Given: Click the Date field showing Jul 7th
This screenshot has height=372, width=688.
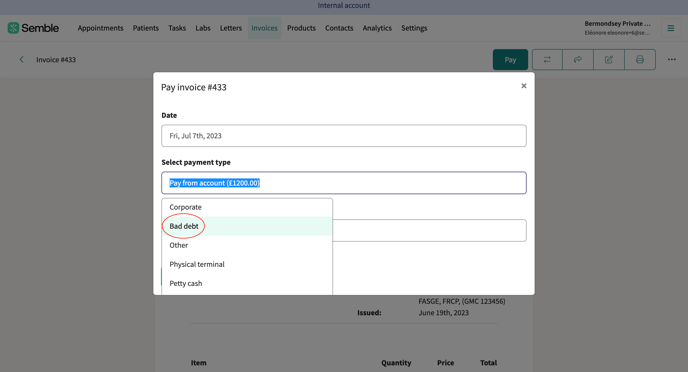Looking at the screenshot, I should [x=344, y=136].
